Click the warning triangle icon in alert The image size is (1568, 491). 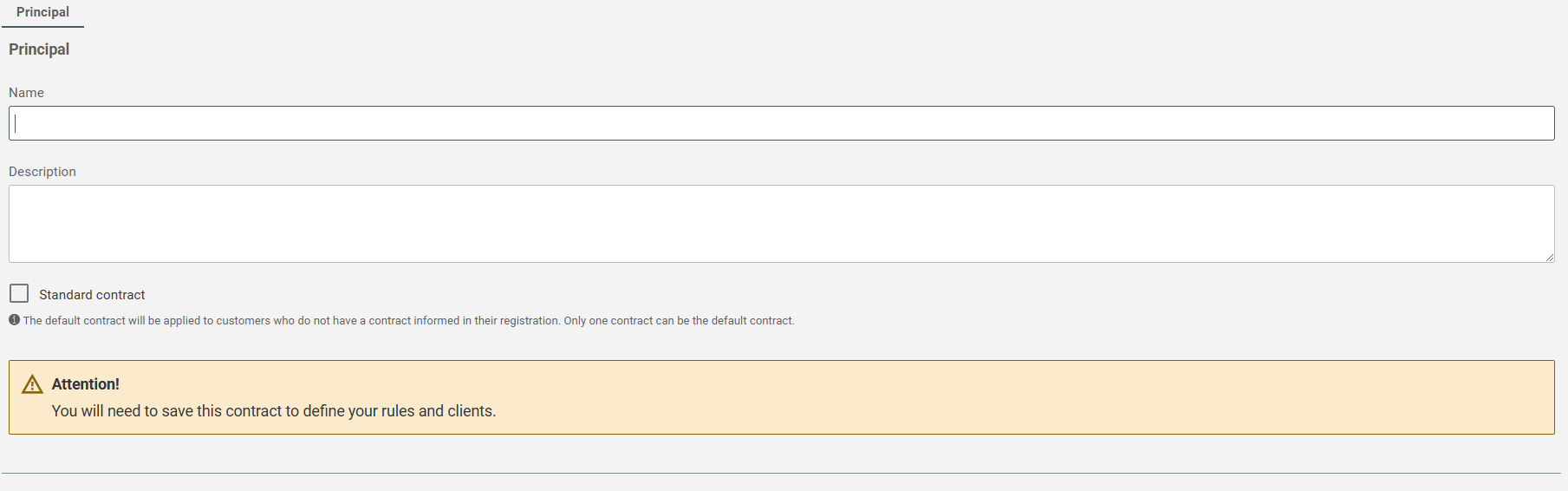tap(32, 384)
